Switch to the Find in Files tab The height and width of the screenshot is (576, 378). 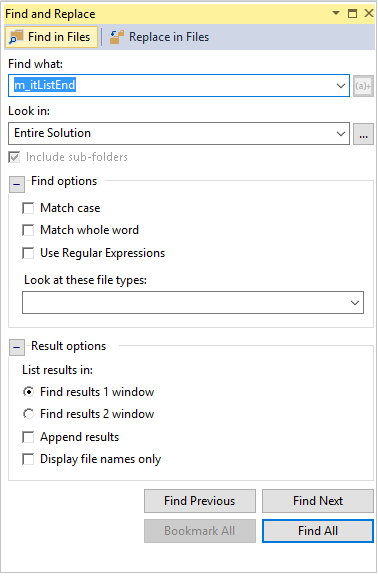pyautogui.click(x=51, y=37)
